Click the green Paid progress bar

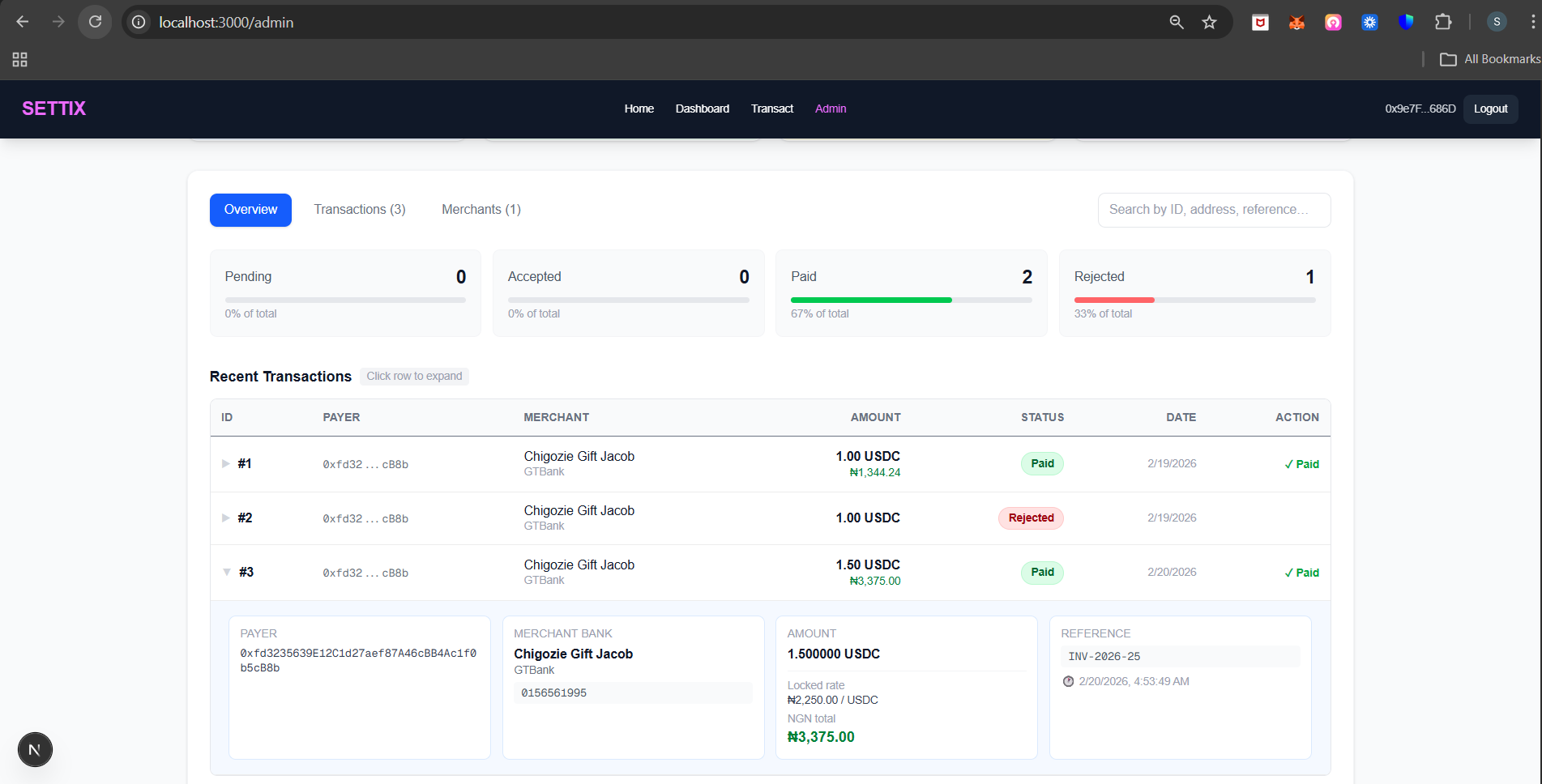[x=871, y=300]
